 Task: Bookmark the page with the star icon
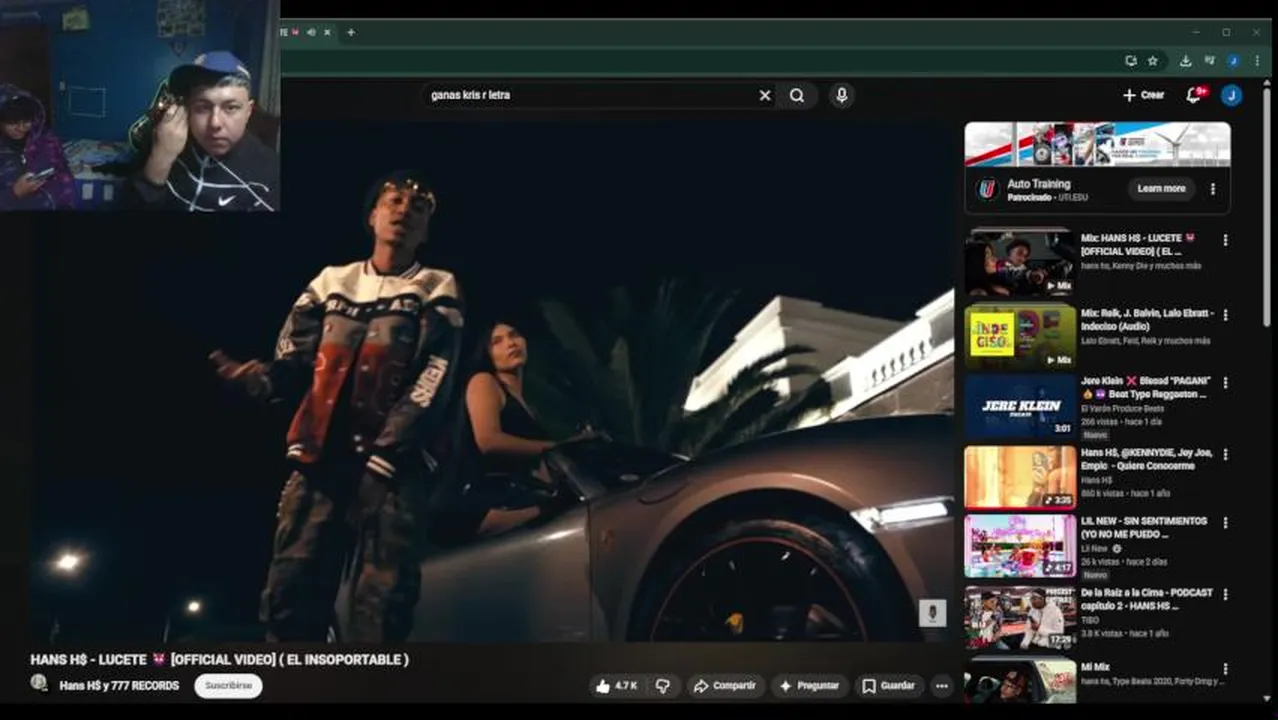point(1153,61)
